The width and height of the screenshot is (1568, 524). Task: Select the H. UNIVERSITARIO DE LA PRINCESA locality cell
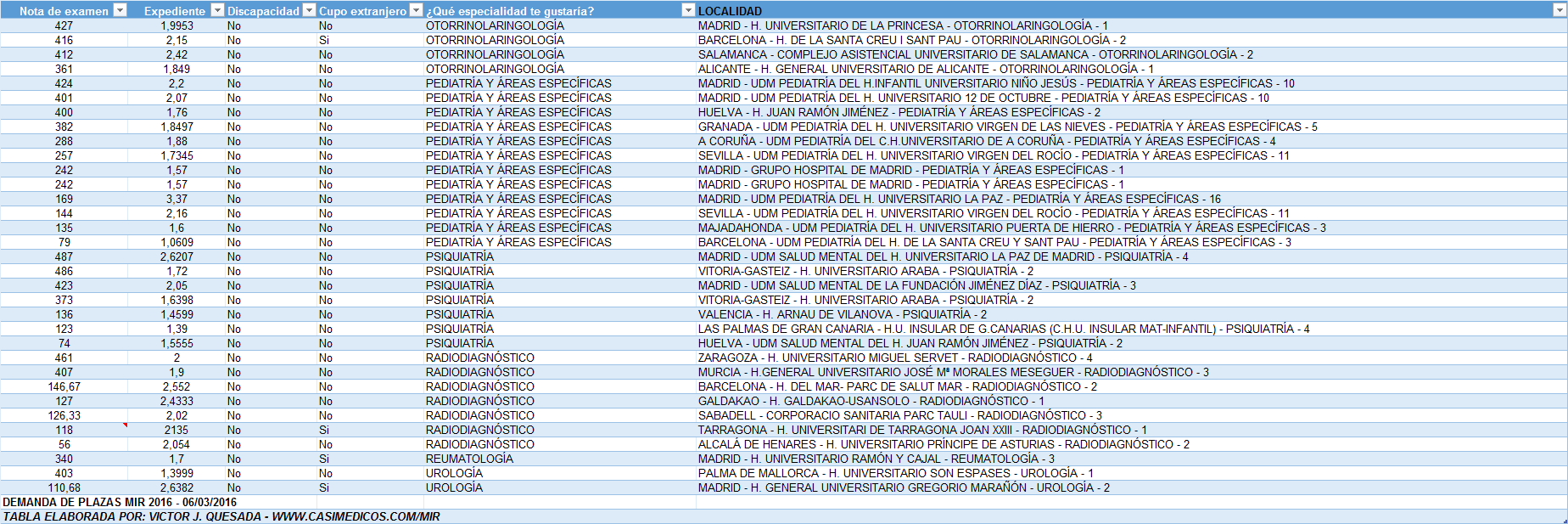pos(1131,25)
